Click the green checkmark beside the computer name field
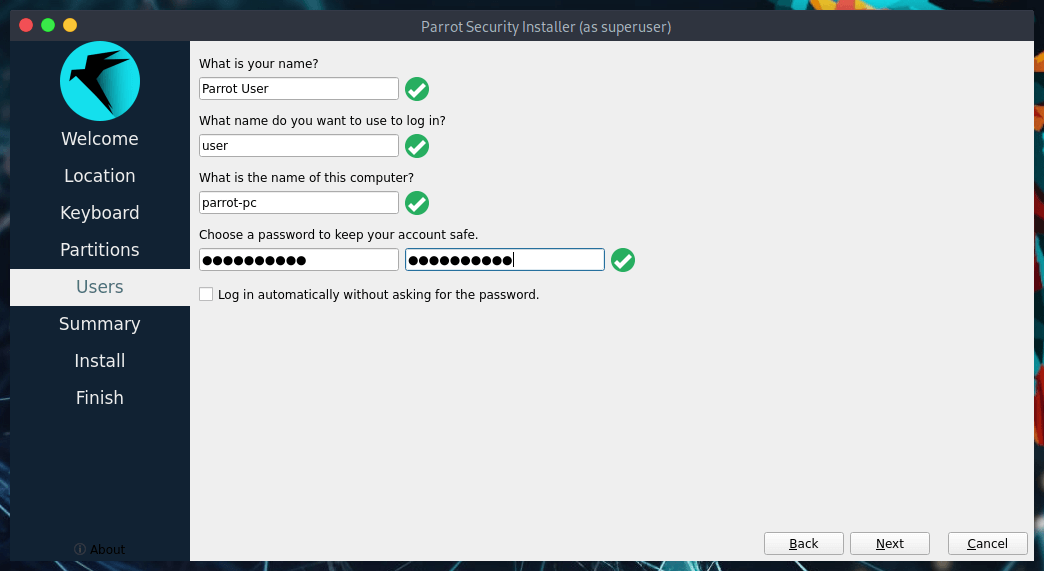This screenshot has height=571, width=1044. (x=417, y=203)
